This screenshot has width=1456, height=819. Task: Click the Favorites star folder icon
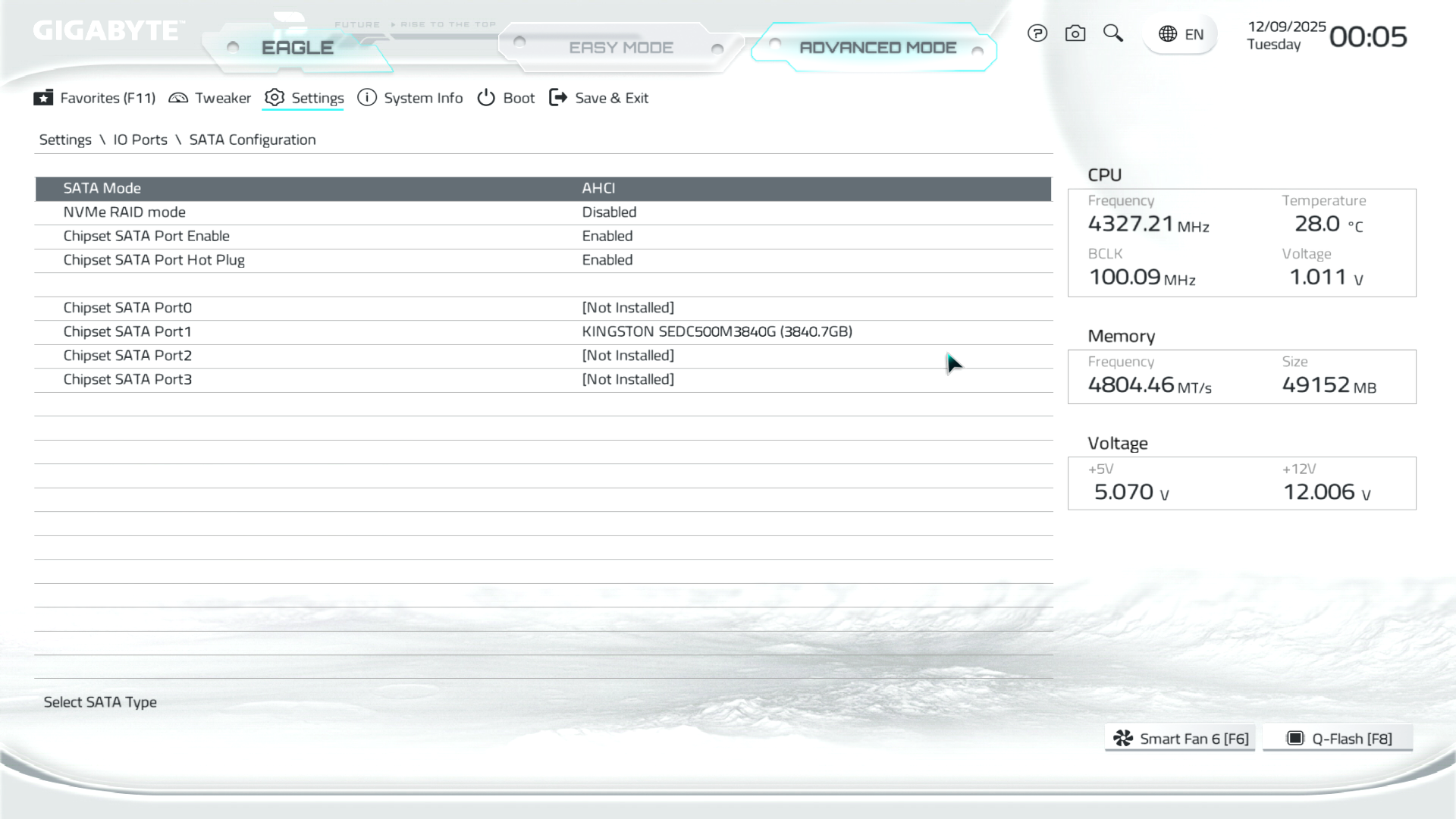(x=43, y=98)
